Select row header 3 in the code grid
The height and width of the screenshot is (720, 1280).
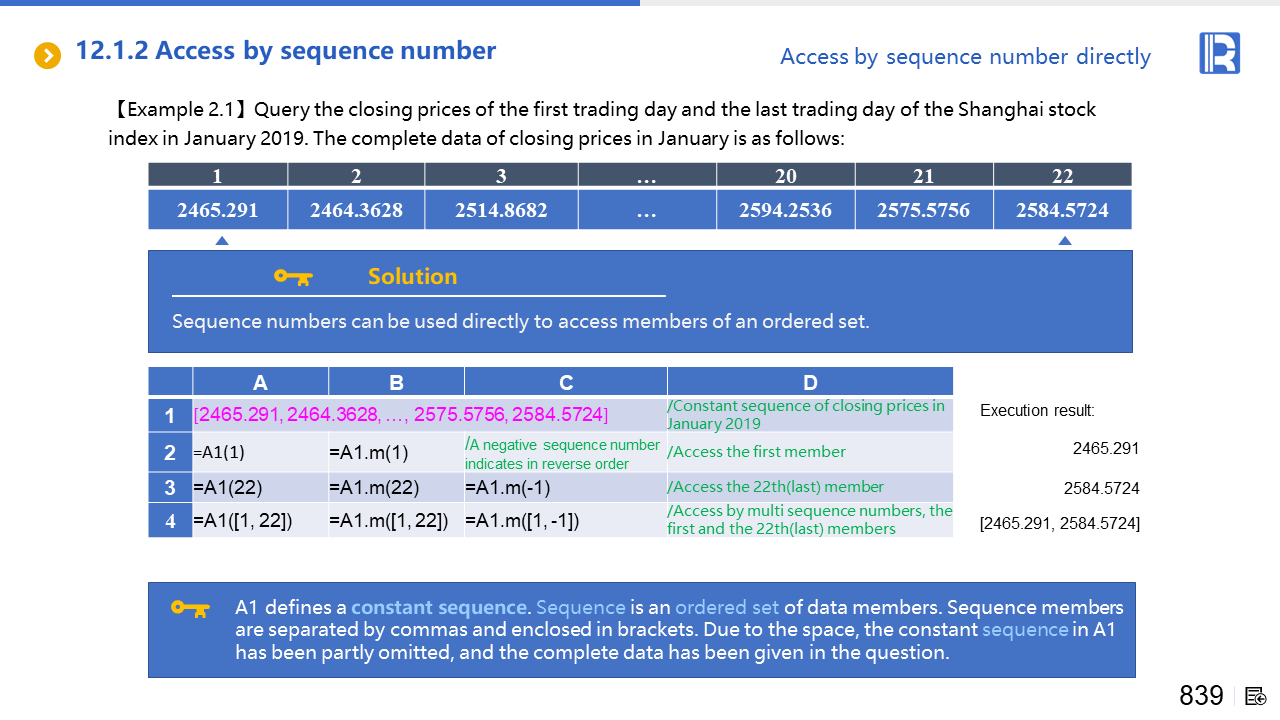click(170, 488)
